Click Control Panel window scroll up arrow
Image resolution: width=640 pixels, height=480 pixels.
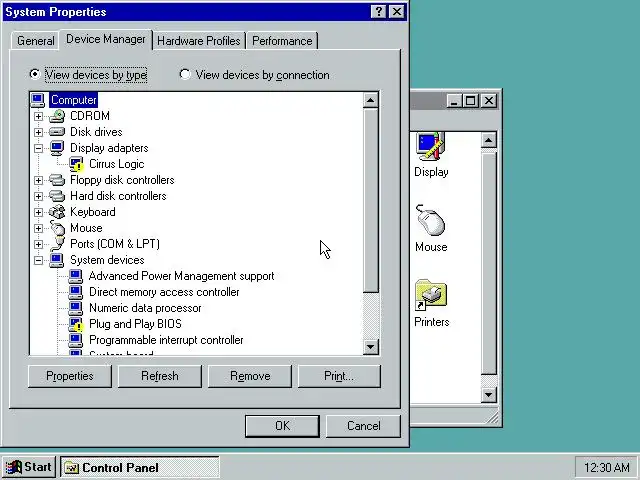click(489, 140)
